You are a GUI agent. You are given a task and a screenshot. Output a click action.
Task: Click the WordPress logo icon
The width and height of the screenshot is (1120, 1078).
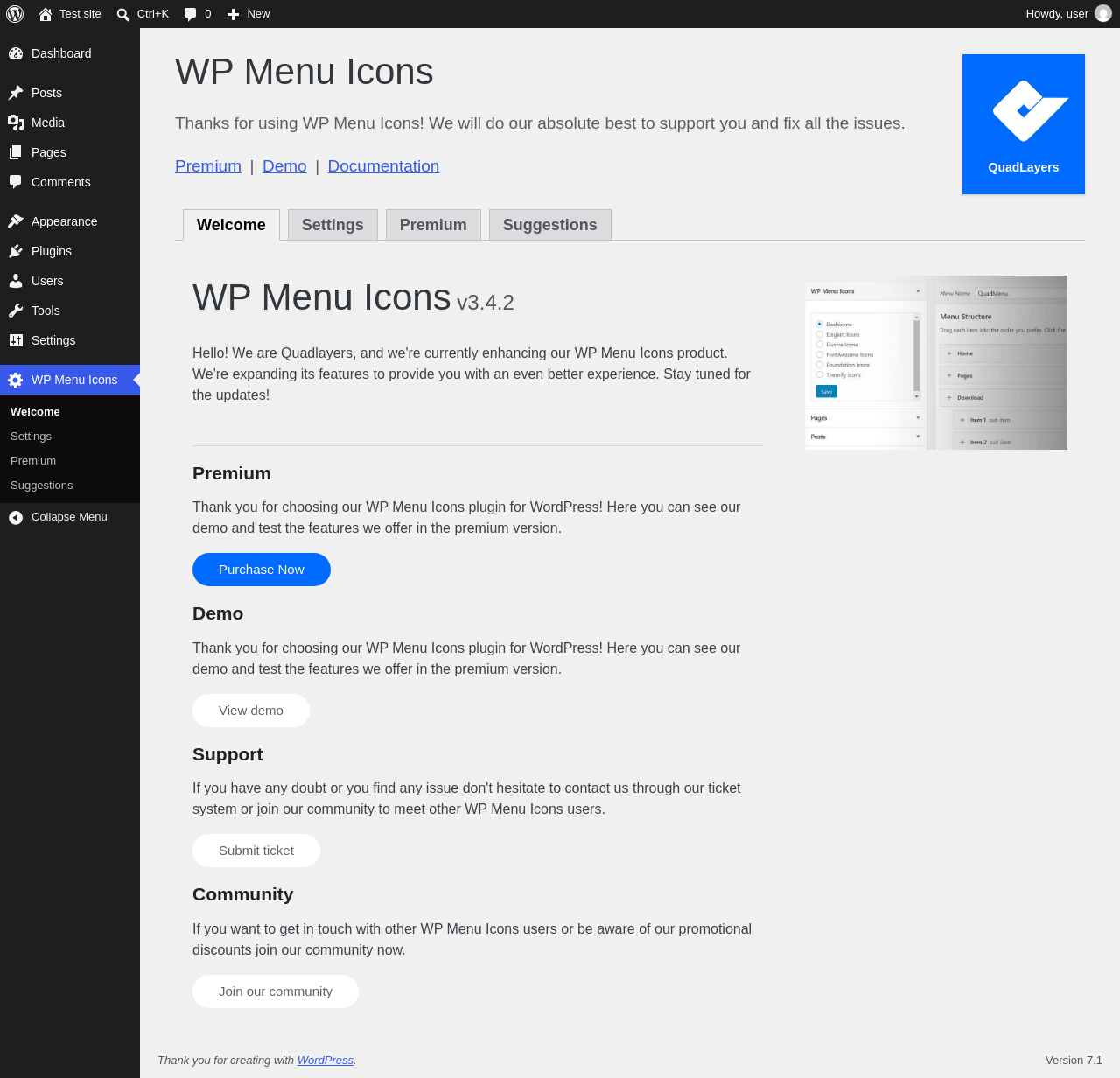pos(15,14)
